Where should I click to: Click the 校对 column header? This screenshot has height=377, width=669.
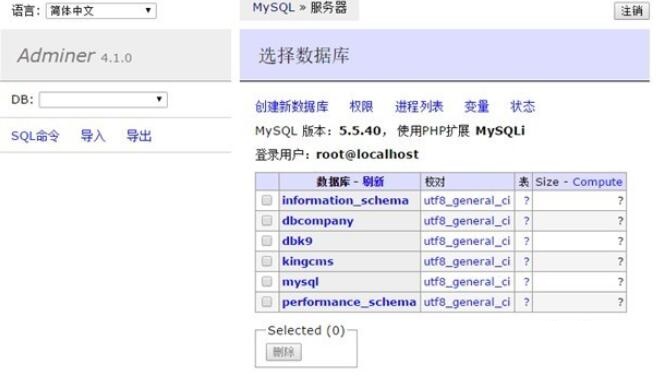coord(435,182)
